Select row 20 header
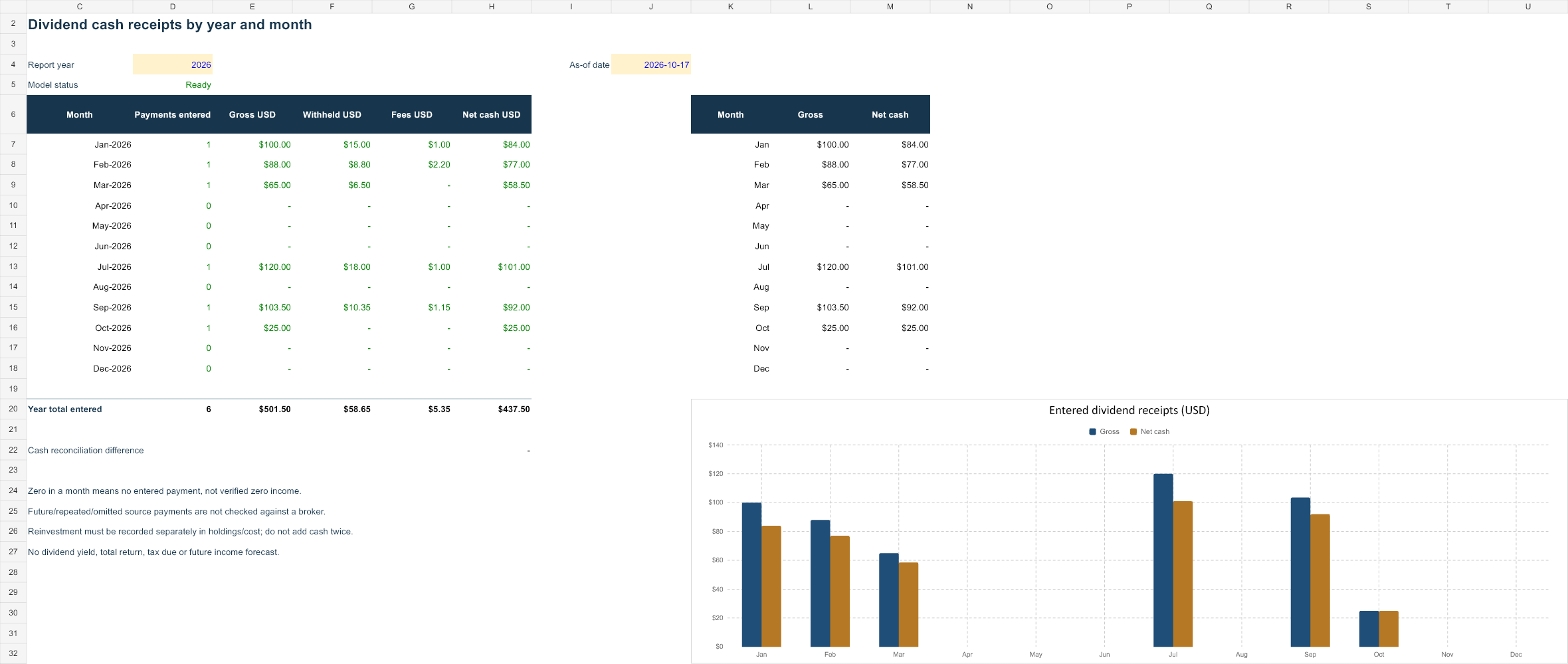 point(13,409)
